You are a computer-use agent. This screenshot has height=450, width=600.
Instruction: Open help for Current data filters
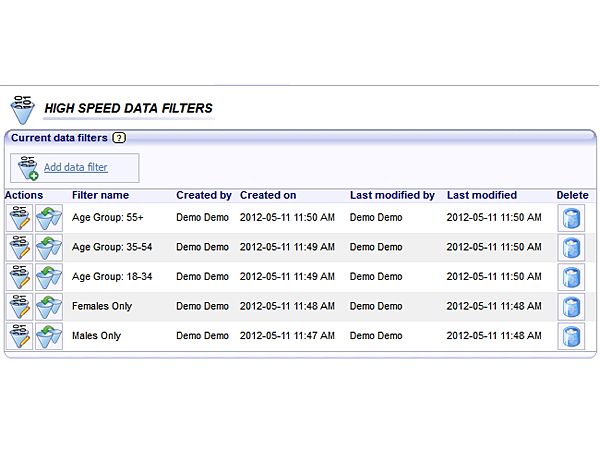[x=119, y=138]
